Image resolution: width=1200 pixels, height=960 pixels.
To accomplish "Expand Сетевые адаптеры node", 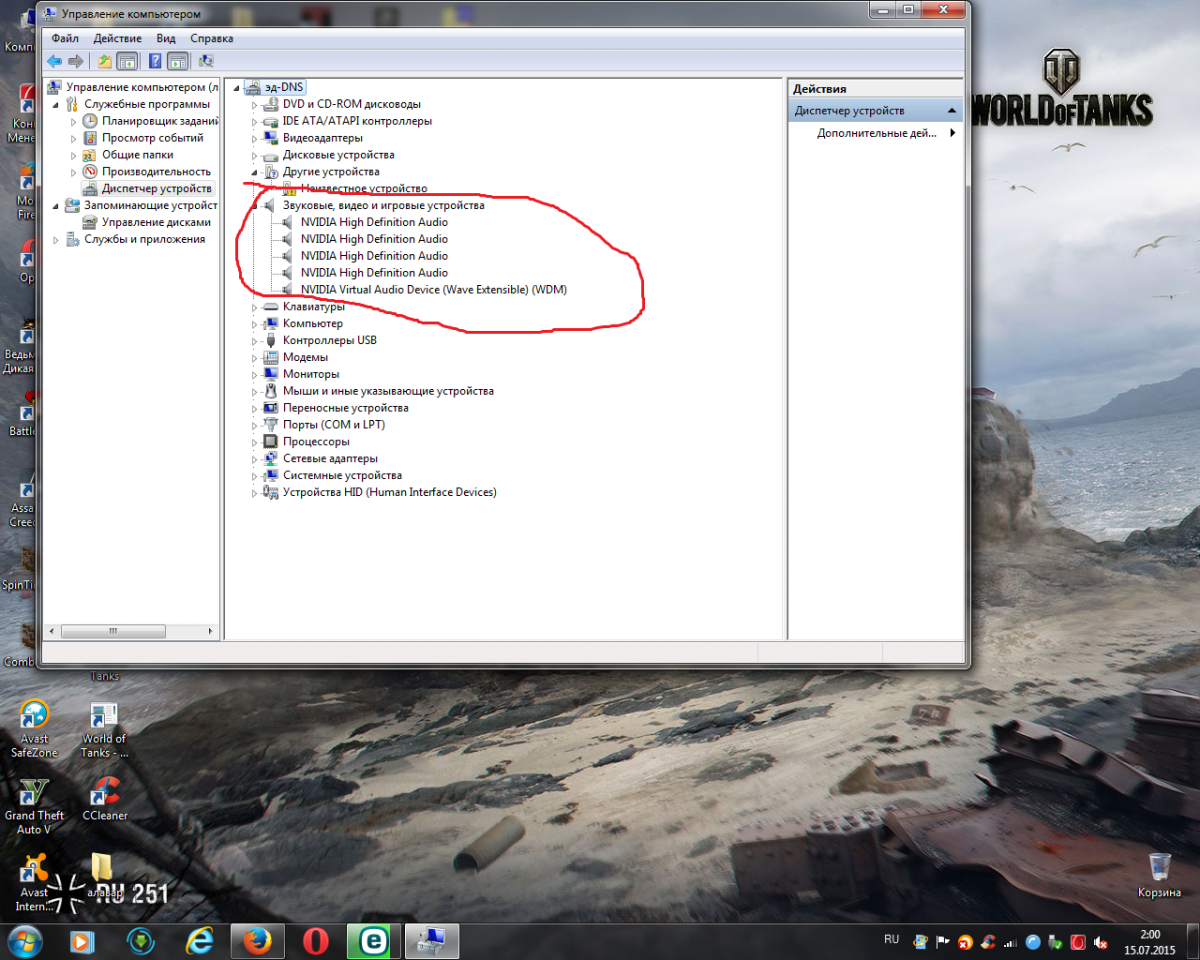I will click(x=254, y=459).
